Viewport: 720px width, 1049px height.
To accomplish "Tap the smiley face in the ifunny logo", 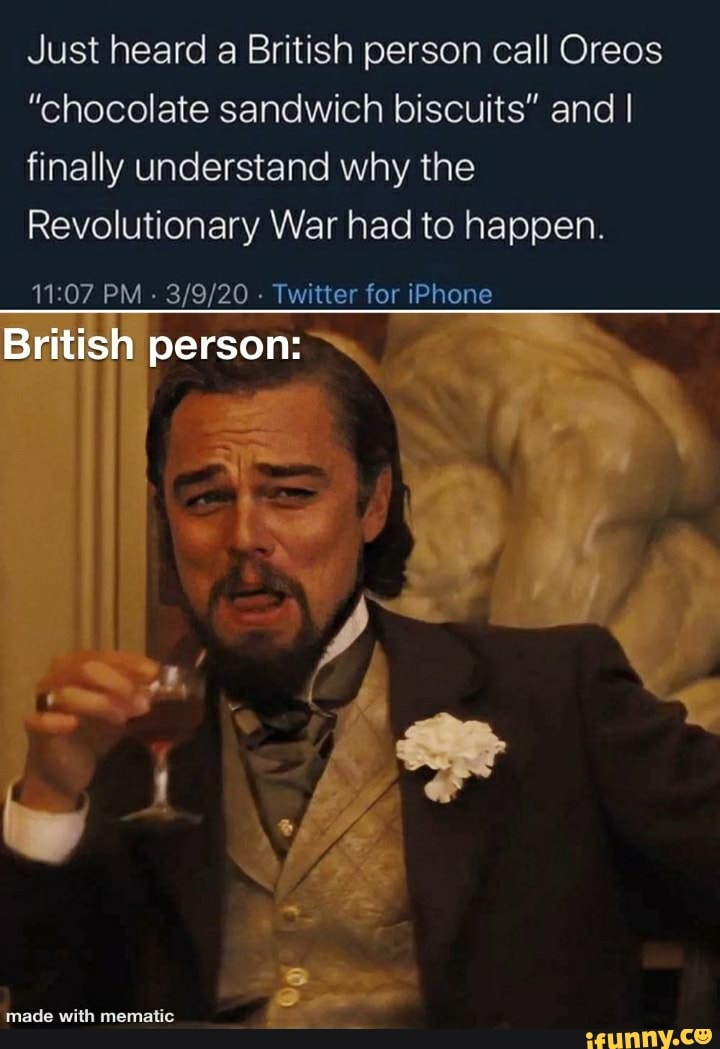I will 703,1036.
